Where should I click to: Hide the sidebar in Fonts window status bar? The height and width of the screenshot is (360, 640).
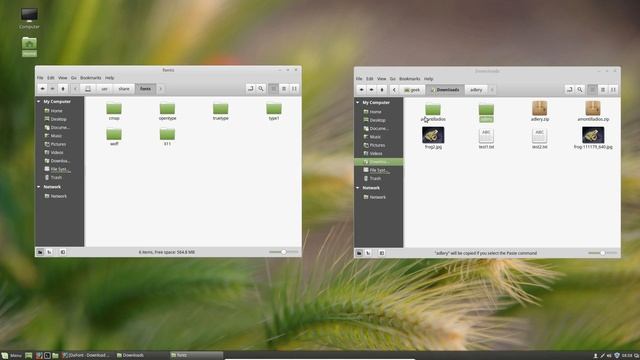62,252
